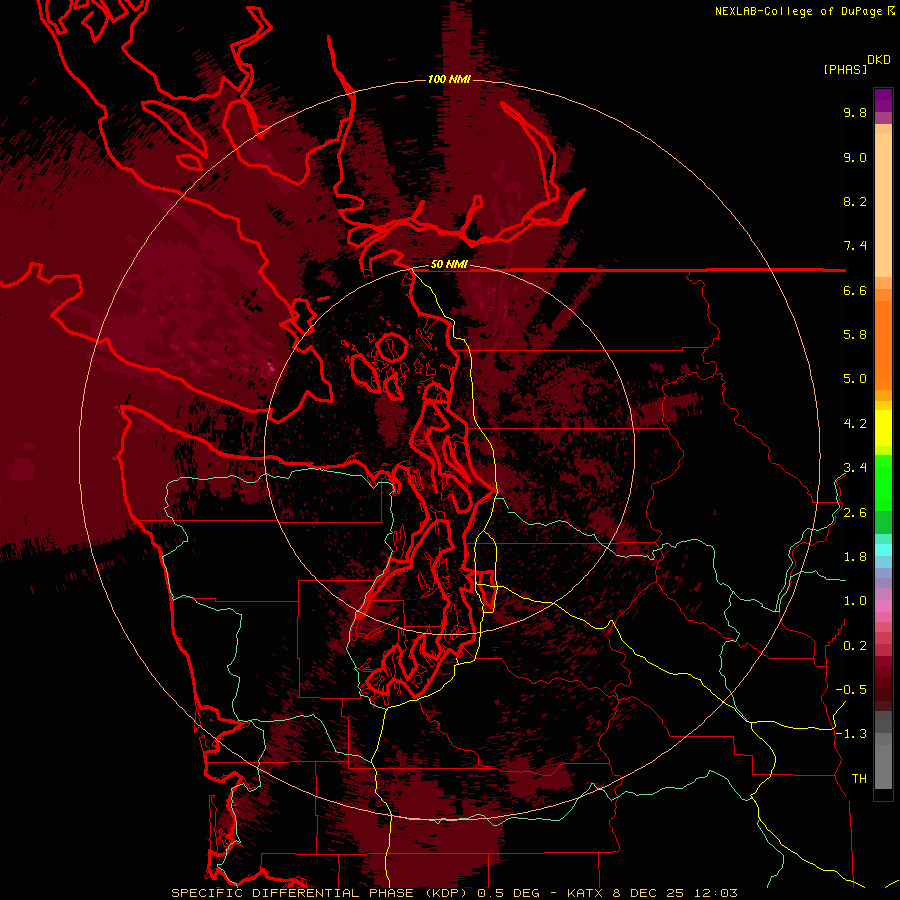This screenshot has height=900, width=900.
Task: Click the 9.8 value on color scale
Action: (855, 112)
